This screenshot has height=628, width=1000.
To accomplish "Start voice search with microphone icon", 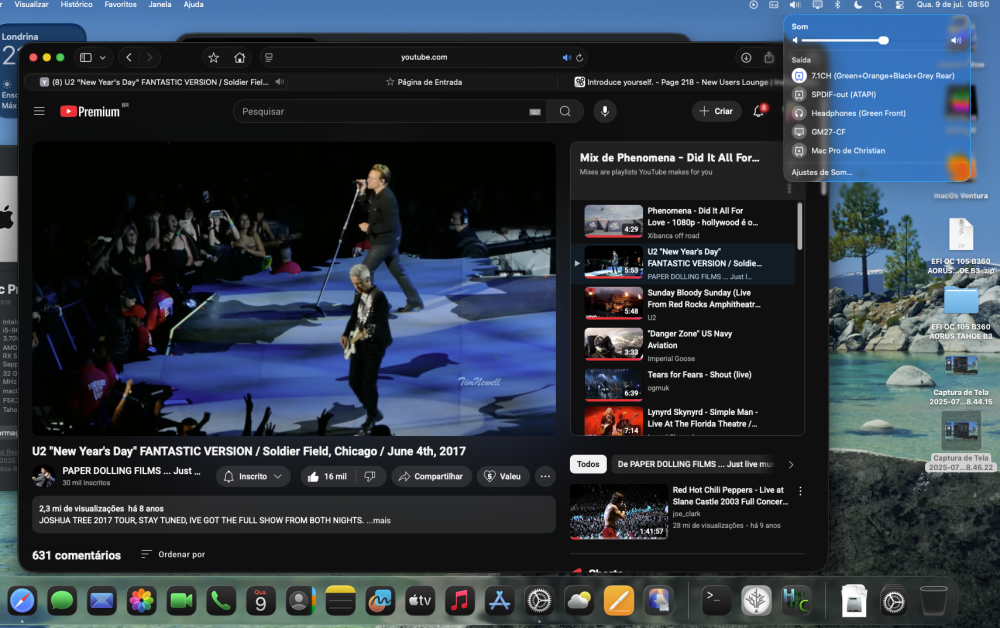I will [x=605, y=111].
